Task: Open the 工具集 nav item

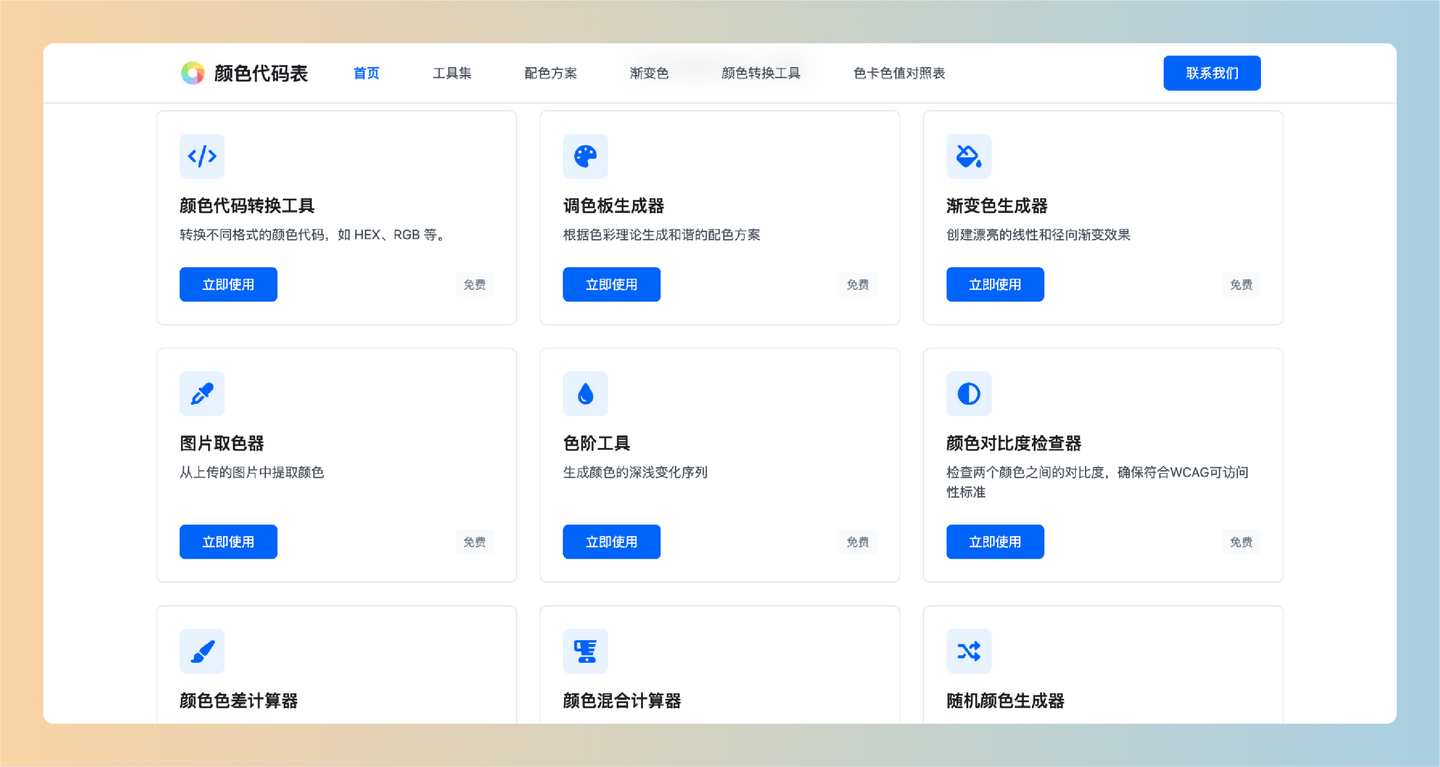Action: click(452, 73)
